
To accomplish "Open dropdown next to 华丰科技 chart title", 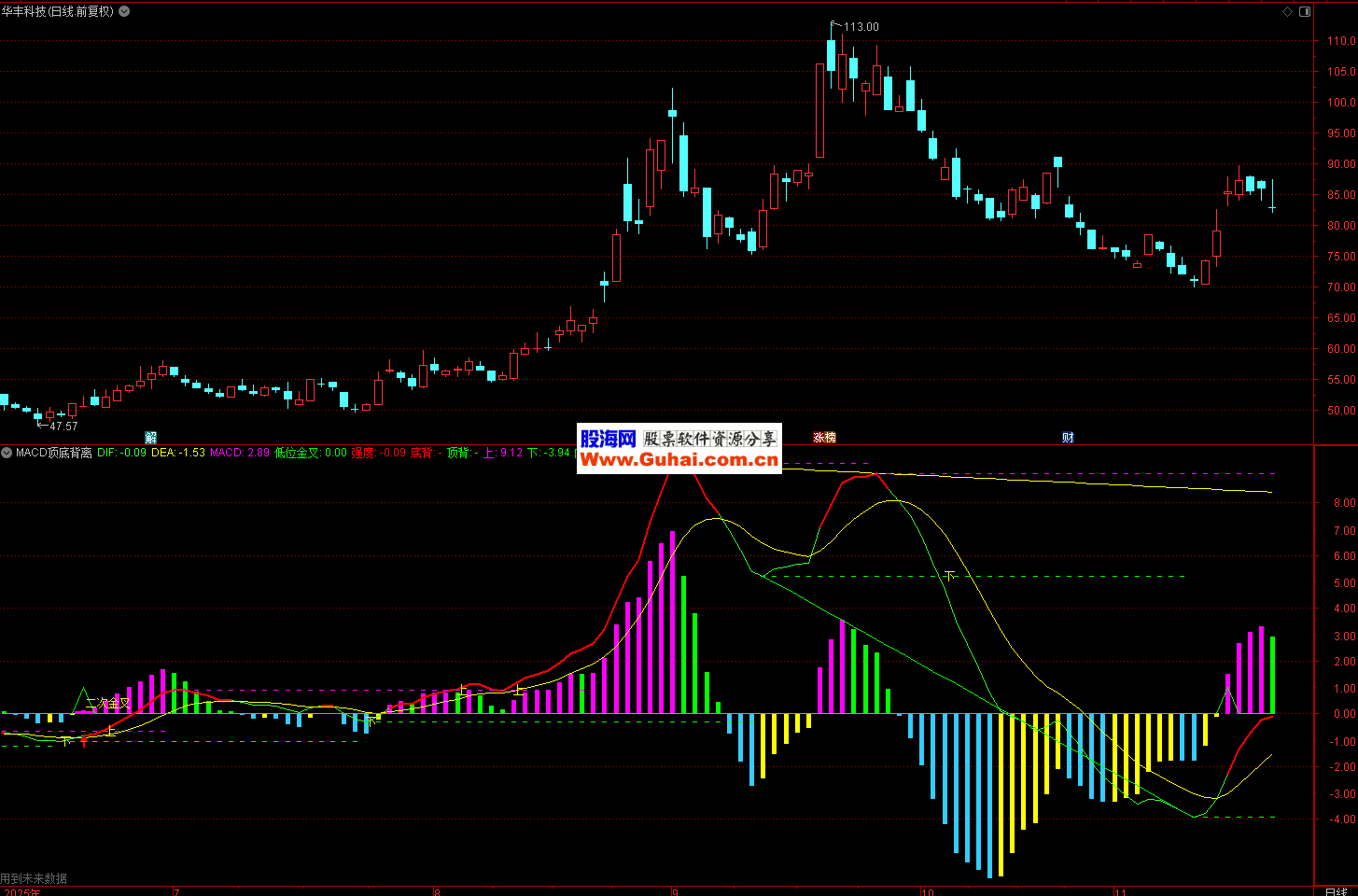I will [124, 11].
